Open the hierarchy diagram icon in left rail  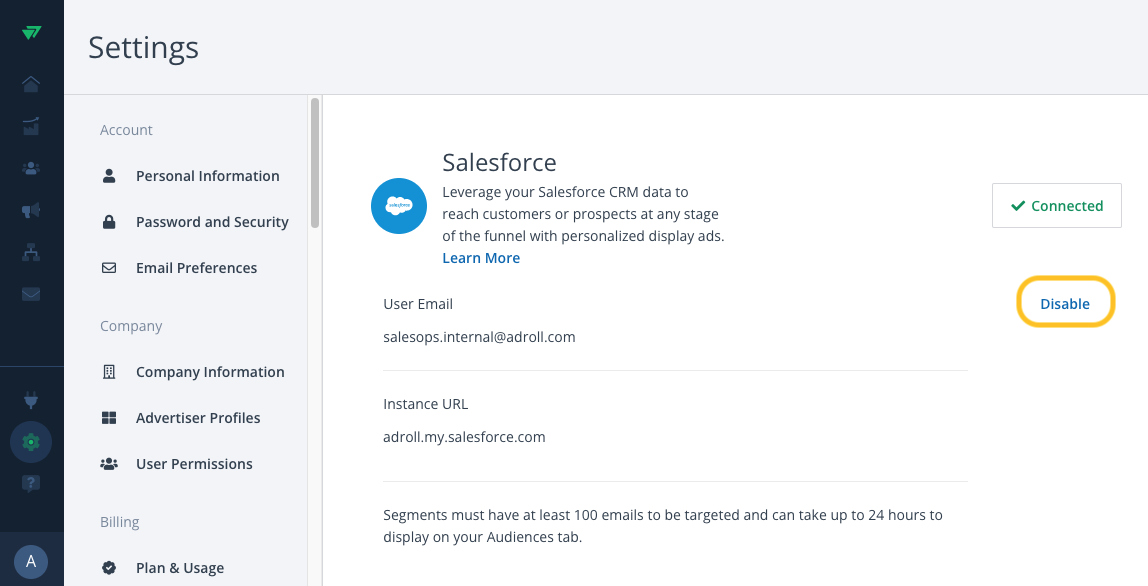[x=31, y=252]
